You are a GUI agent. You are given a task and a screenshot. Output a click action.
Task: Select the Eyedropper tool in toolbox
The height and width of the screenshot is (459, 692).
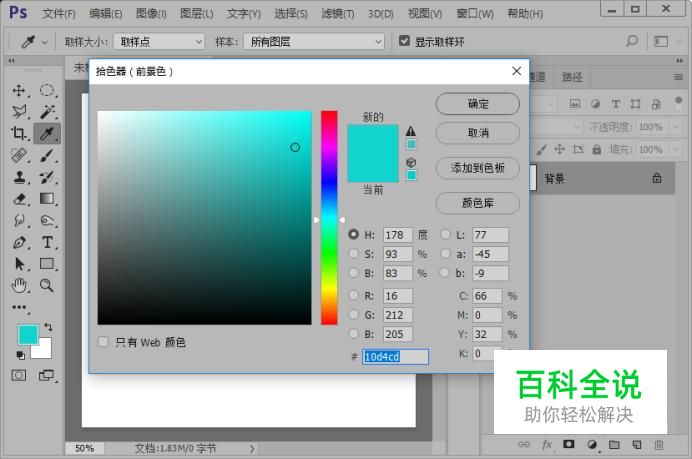47,133
